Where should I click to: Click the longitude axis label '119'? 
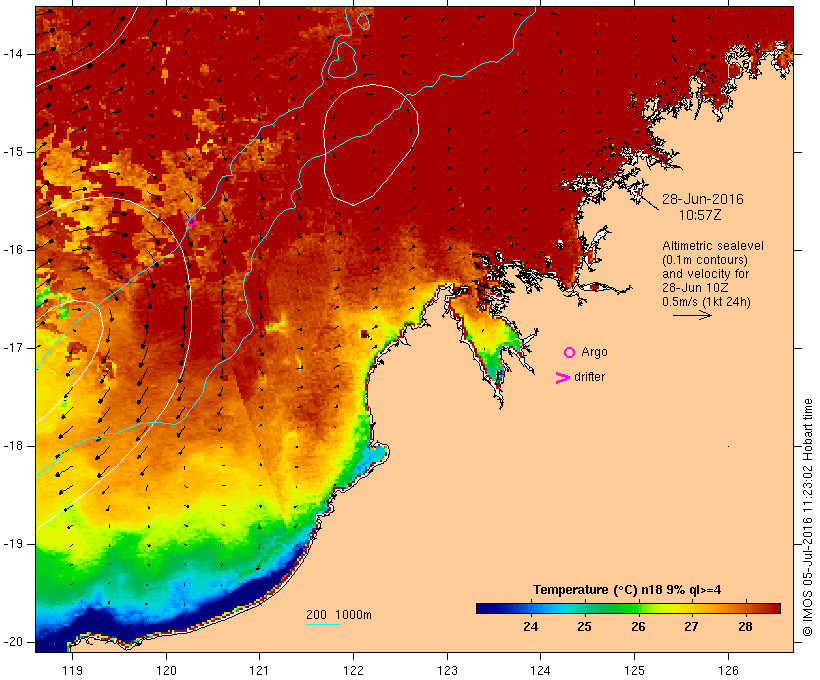pyautogui.click(x=72, y=670)
